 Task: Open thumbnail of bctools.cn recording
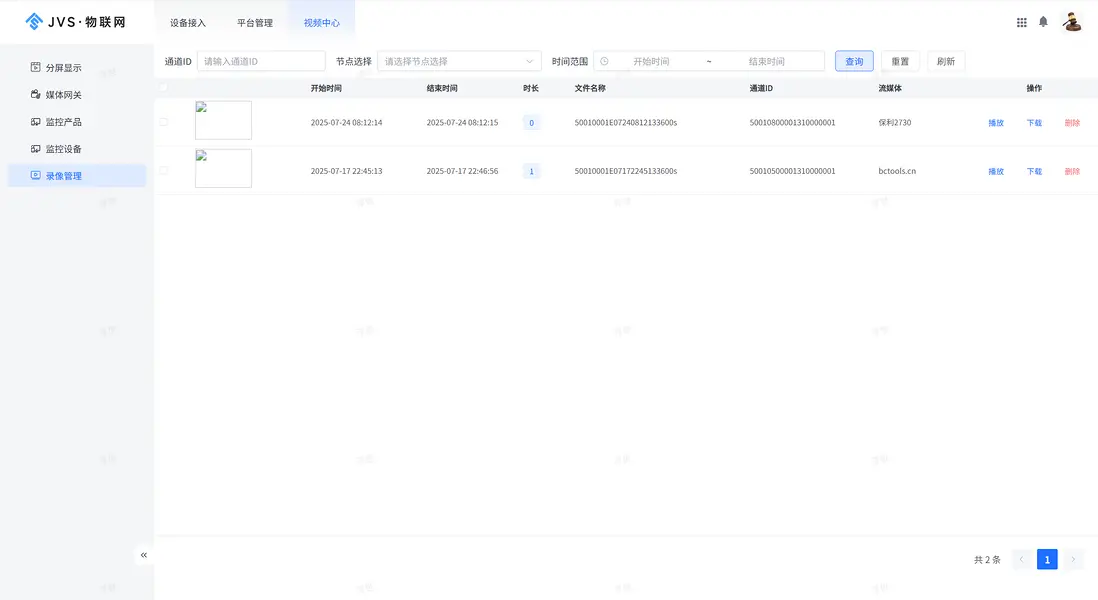pos(223,168)
